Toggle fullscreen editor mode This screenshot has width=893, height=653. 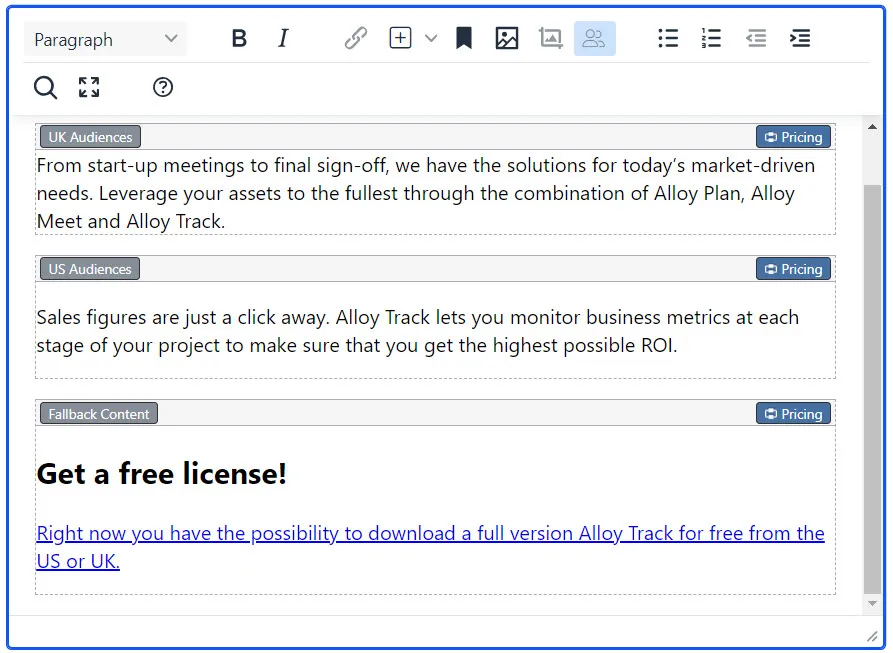click(89, 88)
